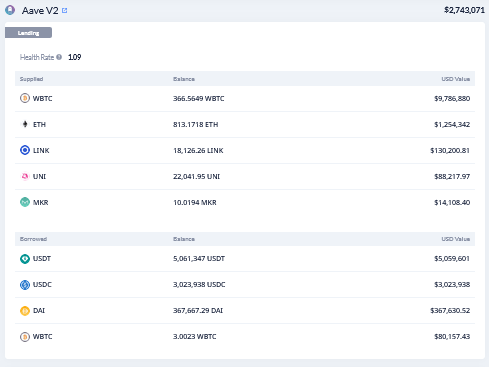Click the supplied USD Value column header
Screen dimensions: 489x367
456,79
